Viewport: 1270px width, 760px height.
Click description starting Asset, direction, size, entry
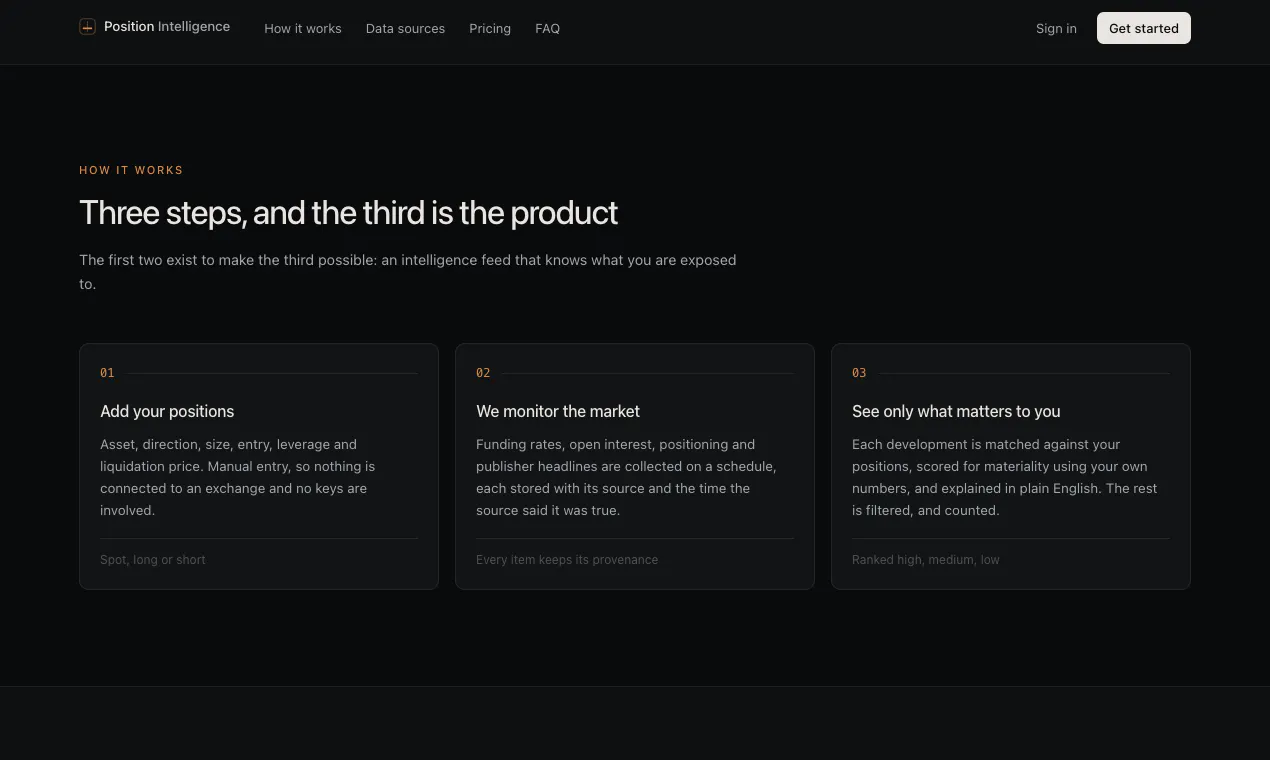pos(238,477)
